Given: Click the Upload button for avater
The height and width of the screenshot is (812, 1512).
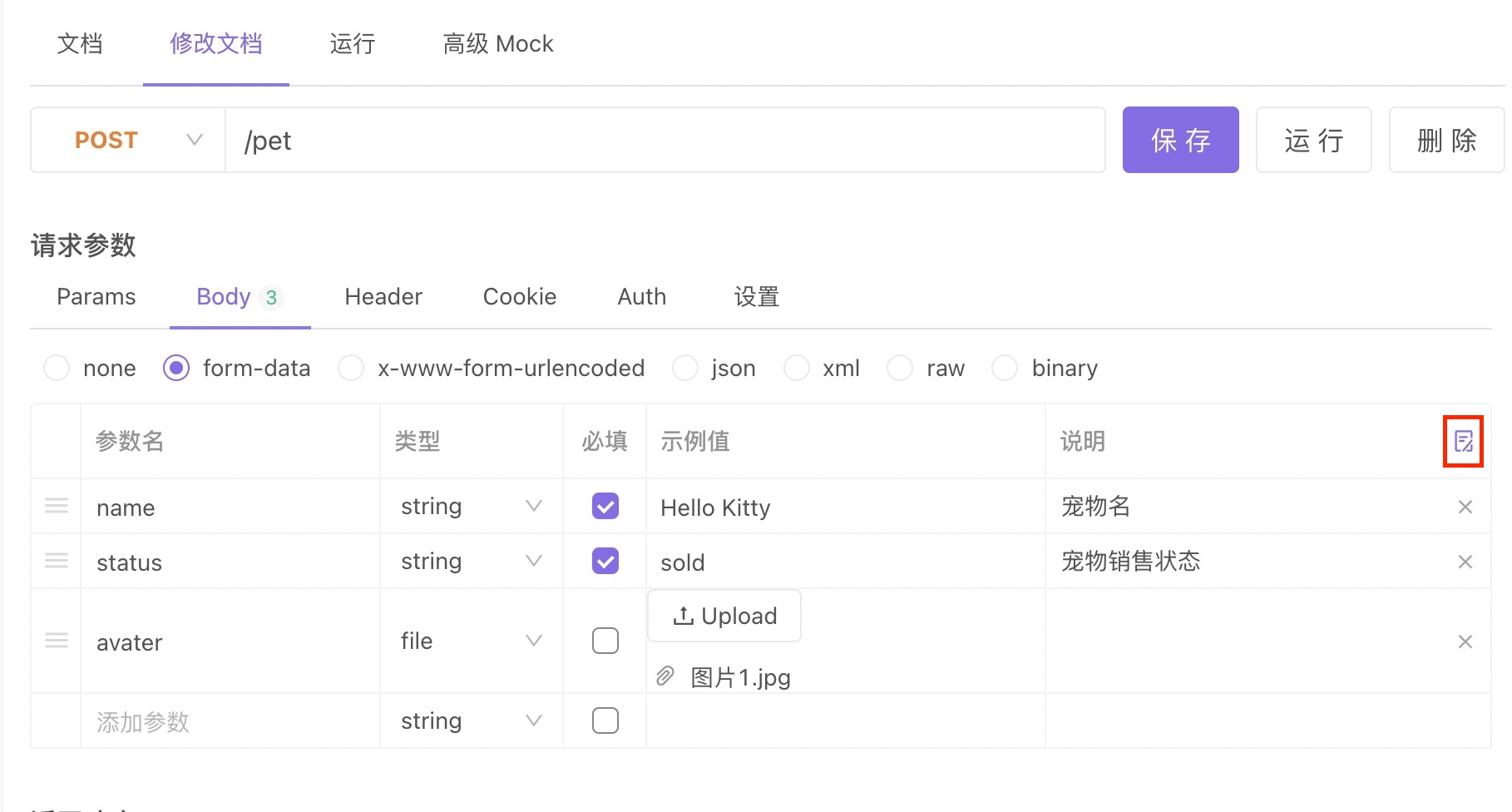Looking at the screenshot, I should pos(724,616).
